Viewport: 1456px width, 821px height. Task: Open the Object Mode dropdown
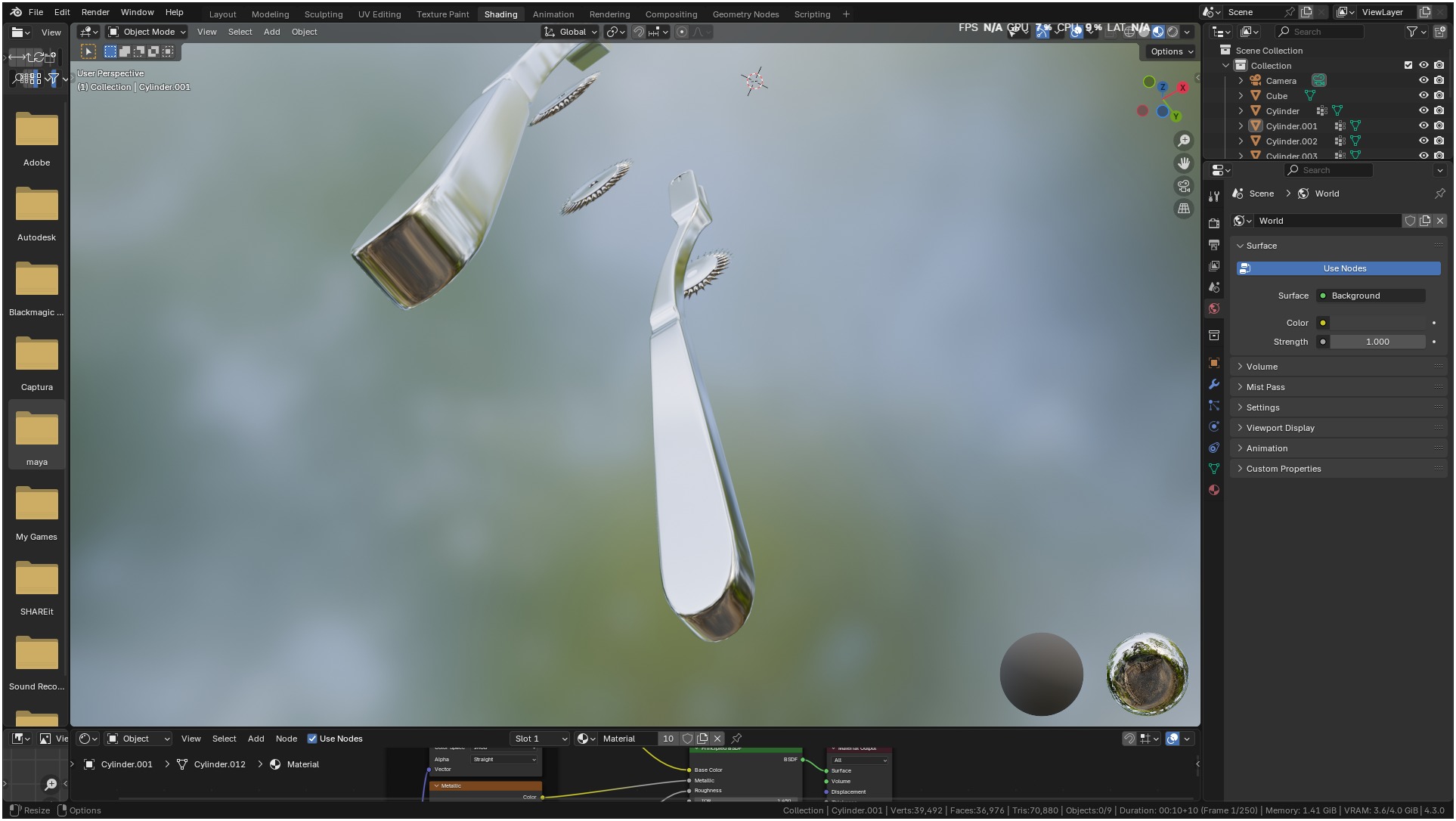[x=147, y=32]
